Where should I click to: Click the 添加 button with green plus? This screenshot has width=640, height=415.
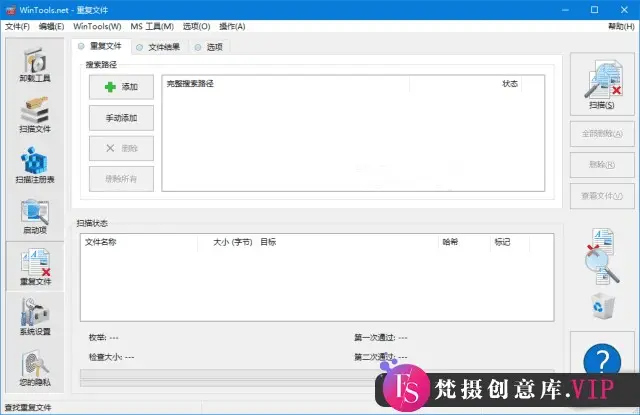click(x=121, y=87)
